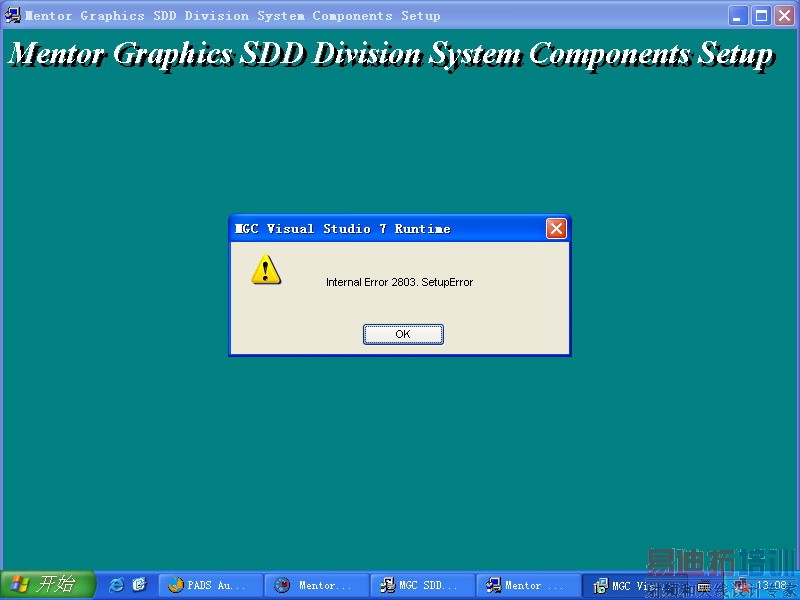Switch to the red-icon Mentor... taskbar button
This screenshot has width=800, height=600.
317,585
